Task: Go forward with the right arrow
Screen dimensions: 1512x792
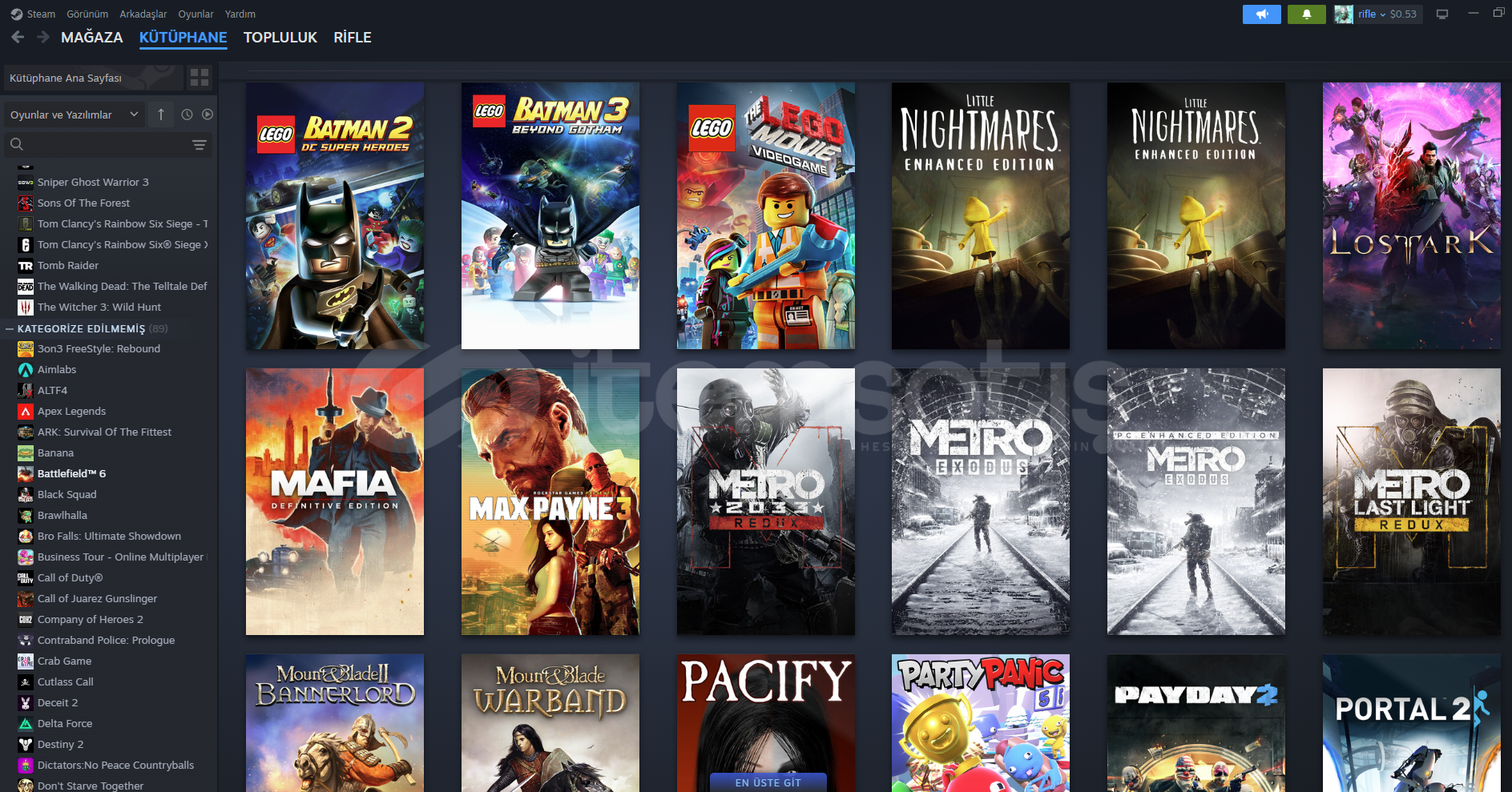Action: click(43, 37)
